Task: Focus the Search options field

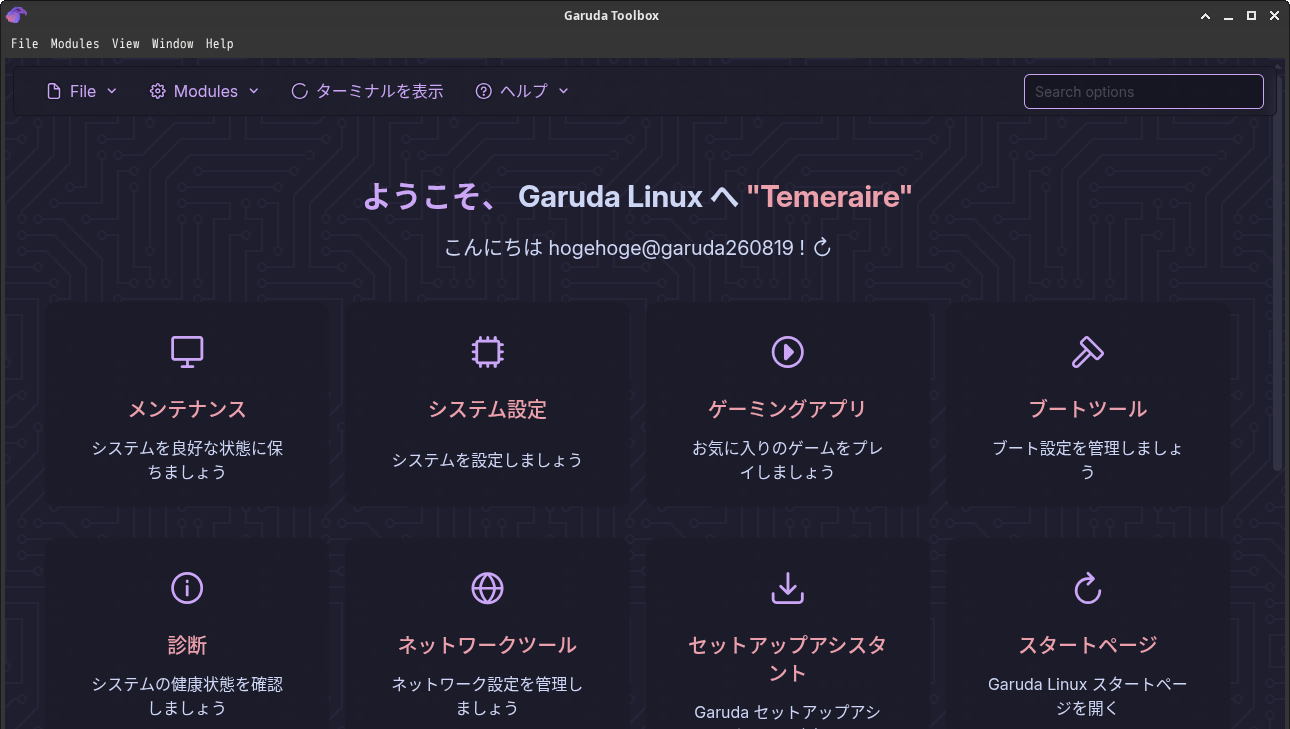Action: pyautogui.click(x=1144, y=91)
